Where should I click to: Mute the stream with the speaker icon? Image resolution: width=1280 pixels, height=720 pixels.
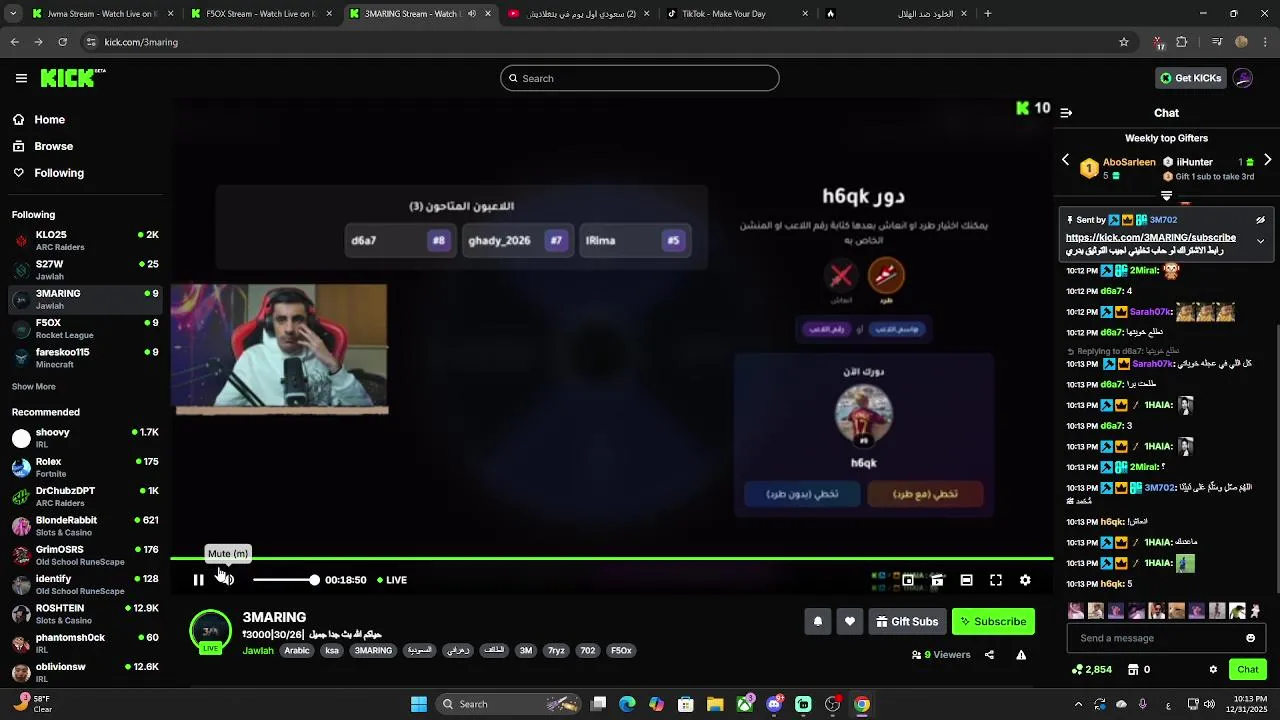(227, 580)
